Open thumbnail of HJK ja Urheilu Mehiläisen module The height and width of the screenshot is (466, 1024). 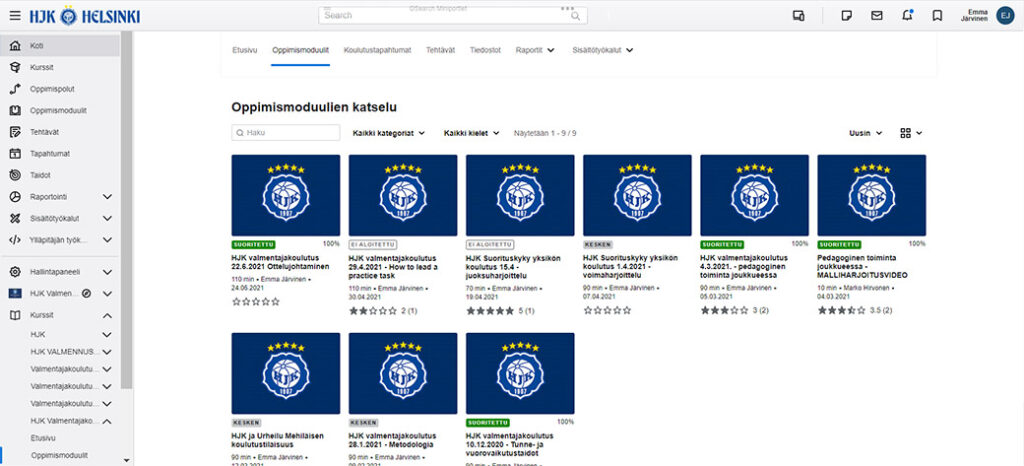pyautogui.click(x=286, y=373)
